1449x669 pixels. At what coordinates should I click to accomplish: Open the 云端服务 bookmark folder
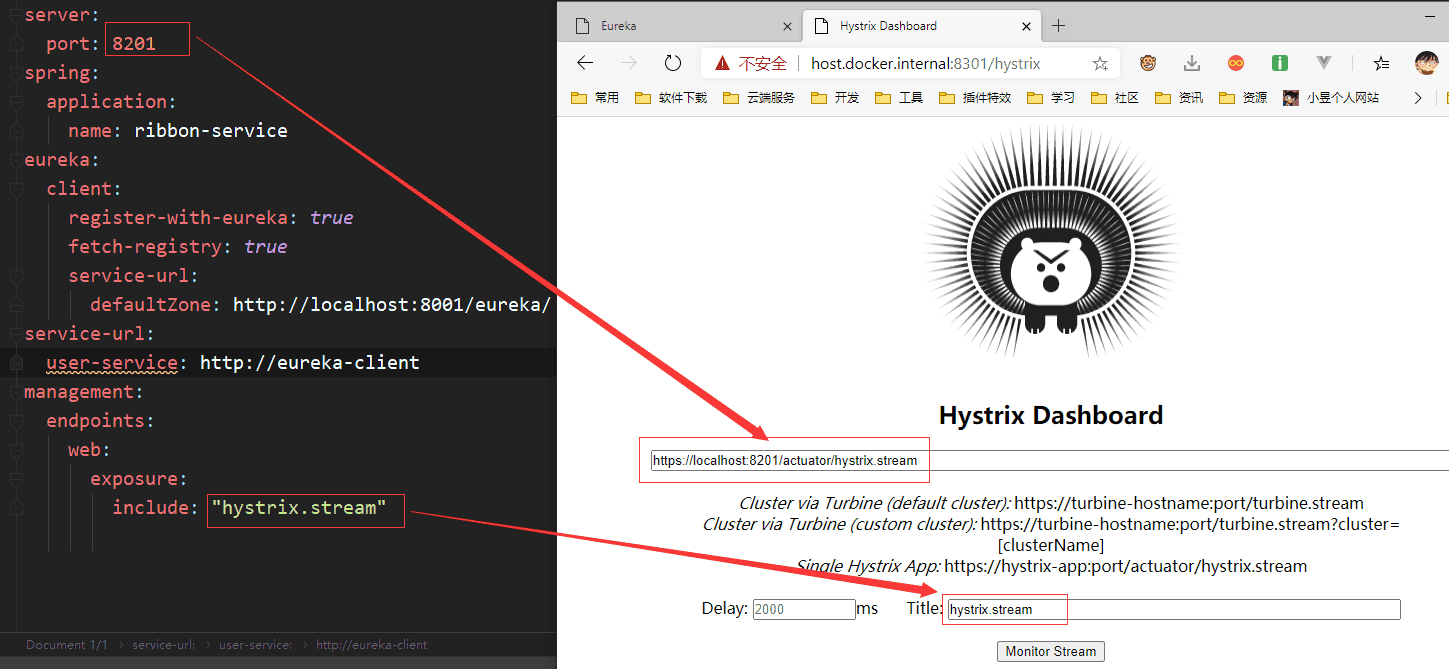click(x=759, y=97)
